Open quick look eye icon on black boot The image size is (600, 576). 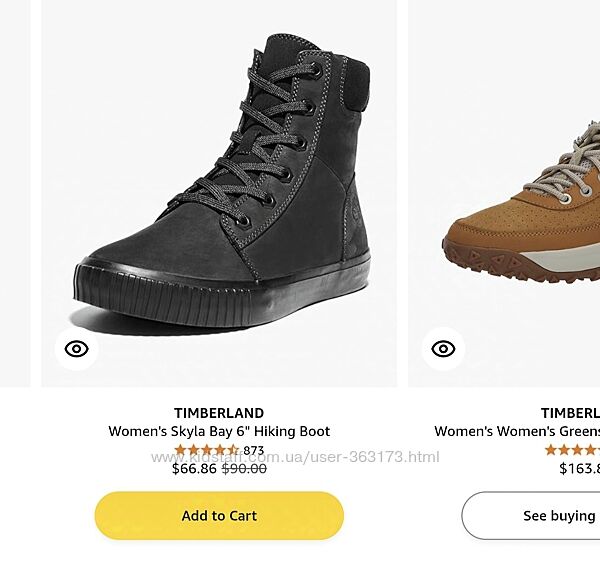point(77,349)
